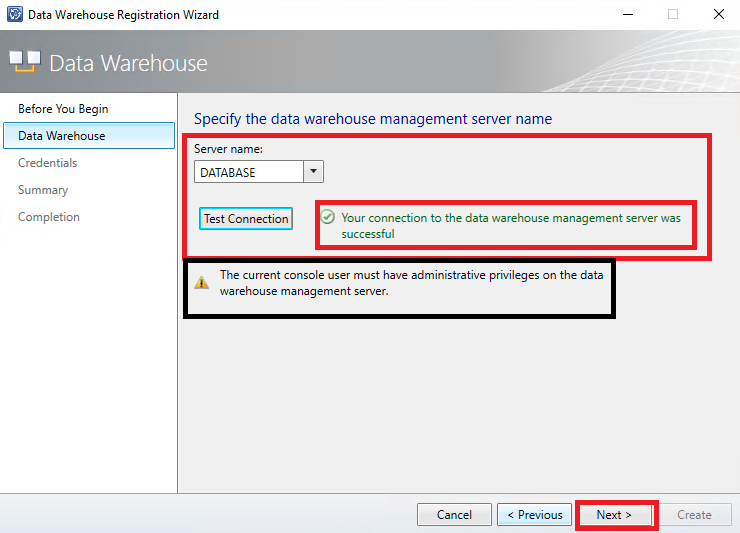Go back with the Previous button
The width and height of the screenshot is (740, 533).
point(534,515)
